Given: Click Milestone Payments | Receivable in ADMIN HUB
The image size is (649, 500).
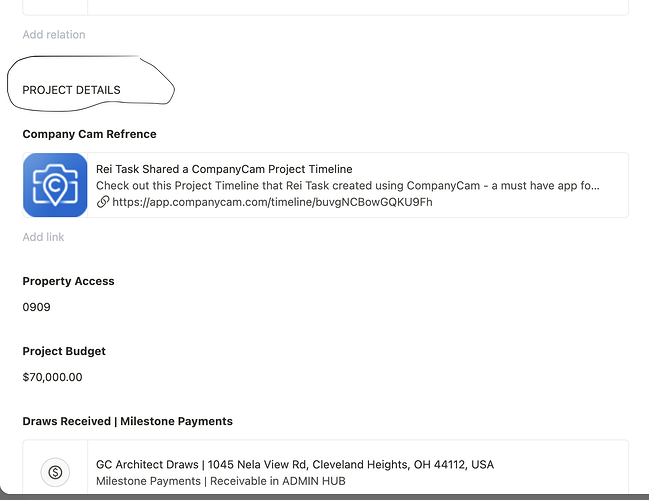Looking at the screenshot, I should coord(221,481).
